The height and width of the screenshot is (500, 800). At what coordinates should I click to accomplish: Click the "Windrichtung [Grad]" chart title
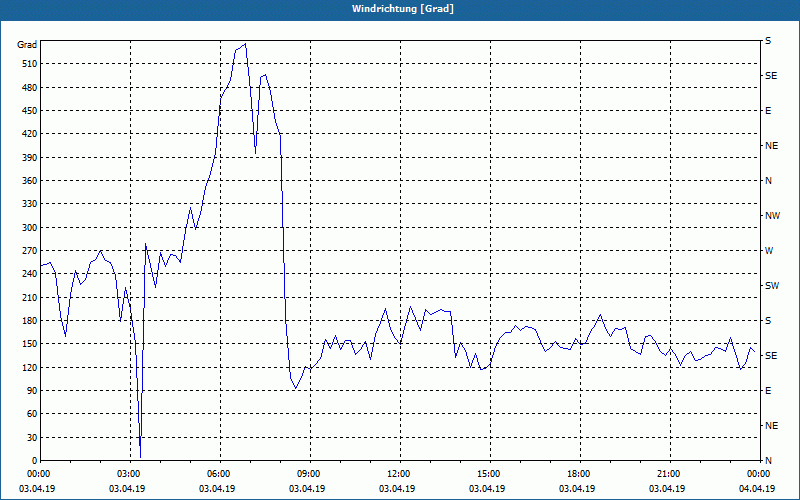[403, 9]
